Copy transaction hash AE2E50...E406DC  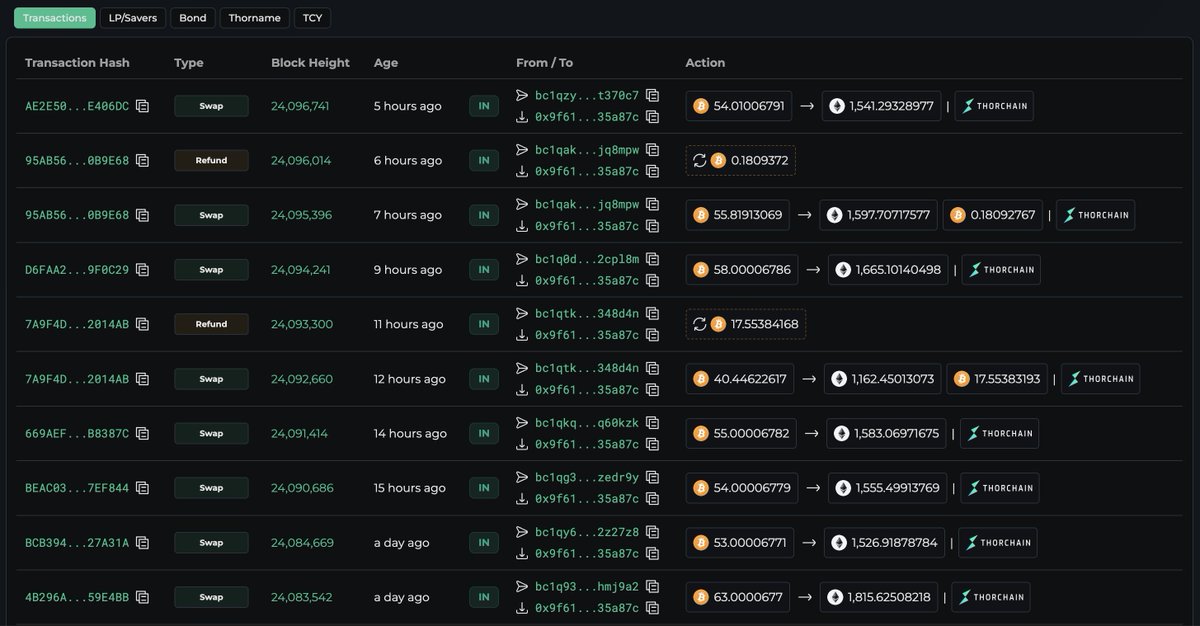143,106
